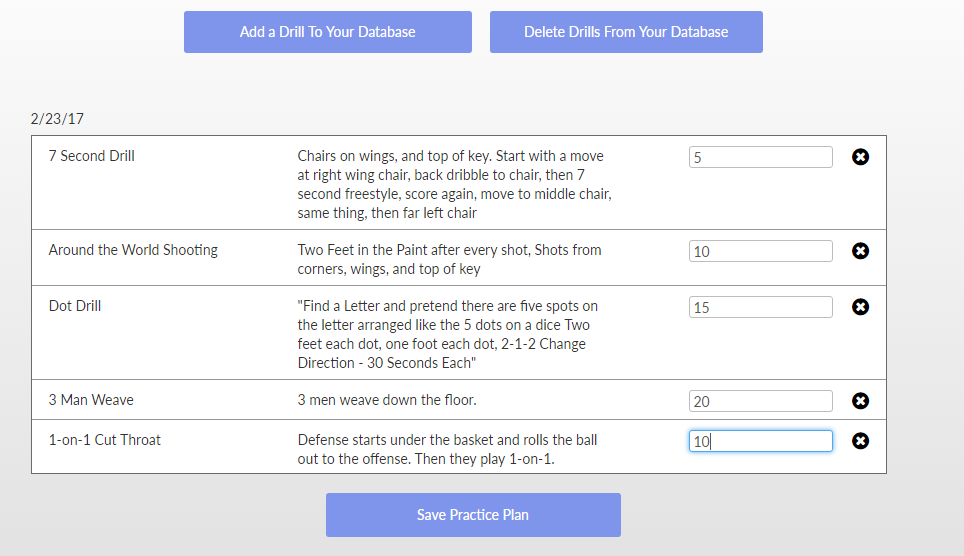This screenshot has height=556, width=964.
Task: Save the practice plan
Action: pyautogui.click(x=473, y=515)
